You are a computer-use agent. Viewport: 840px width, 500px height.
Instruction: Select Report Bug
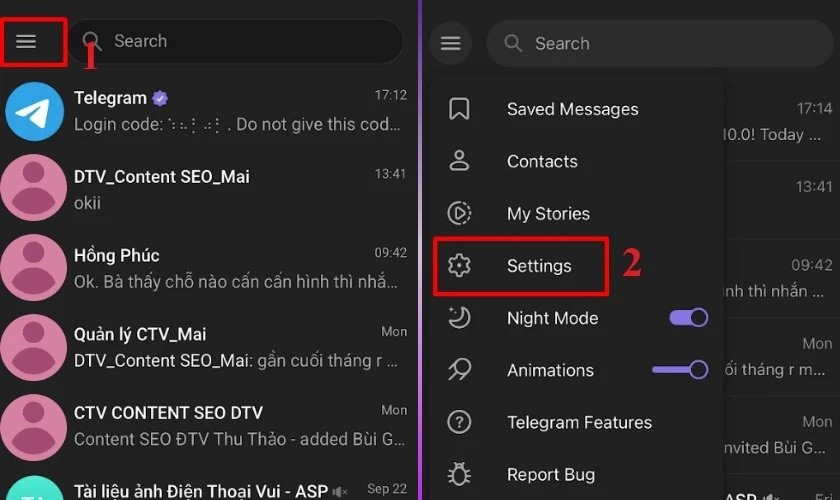click(576, 475)
